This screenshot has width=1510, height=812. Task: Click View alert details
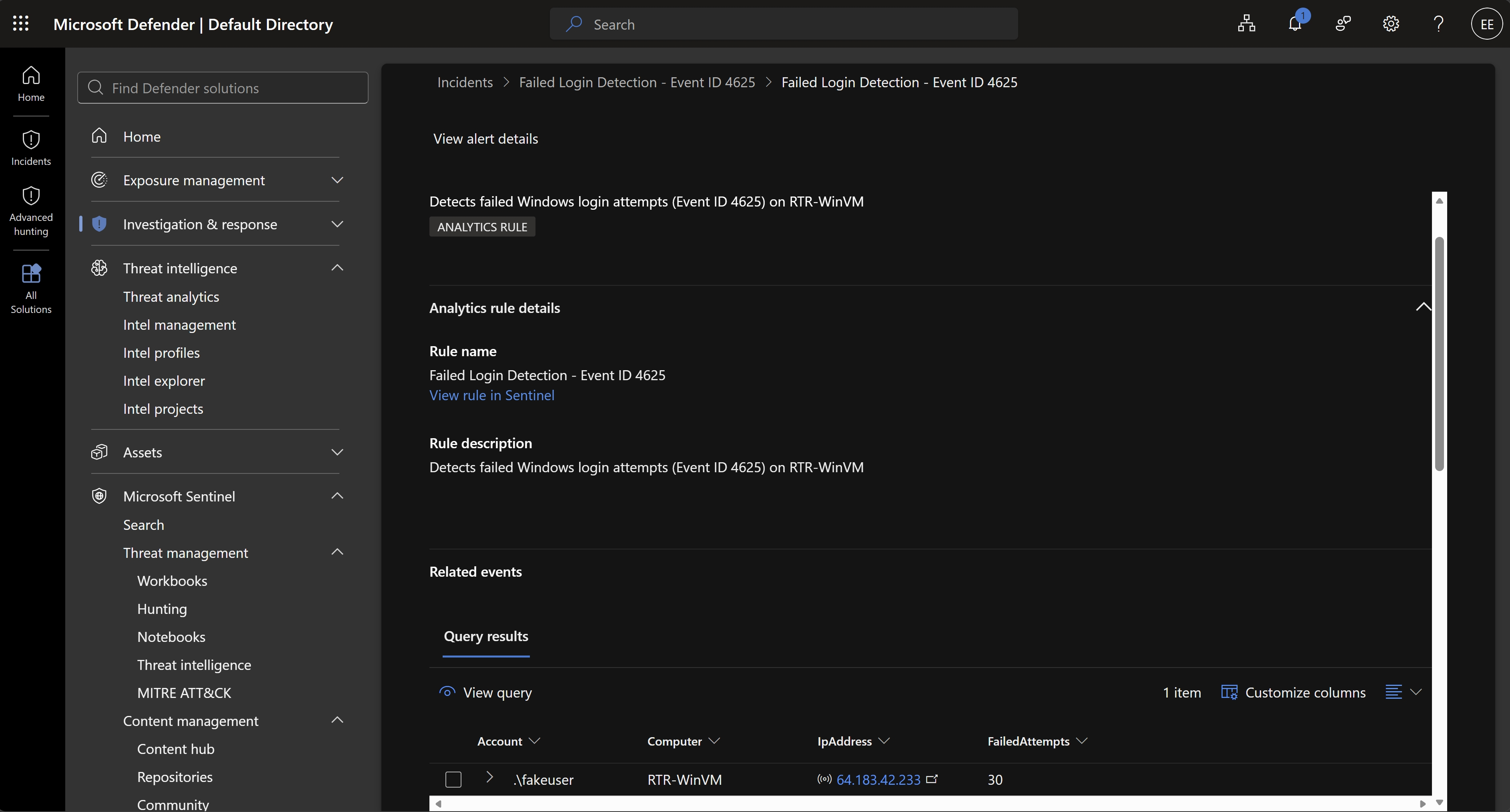pos(485,138)
